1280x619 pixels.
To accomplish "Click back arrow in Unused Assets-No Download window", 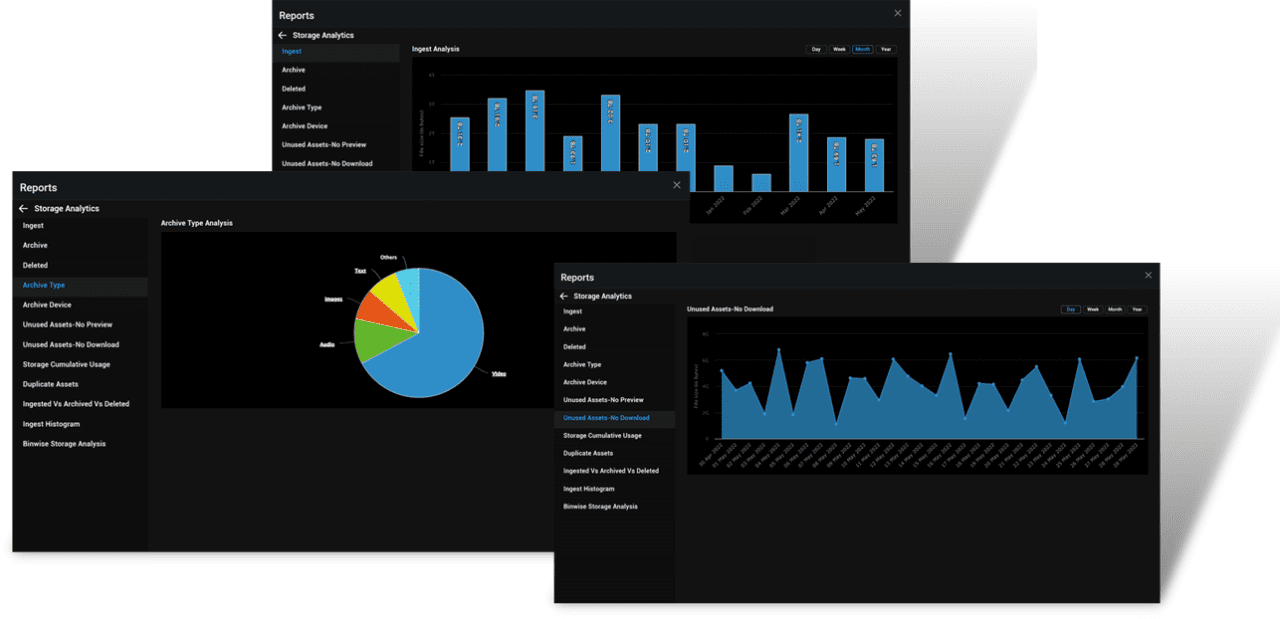I will click(563, 296).
